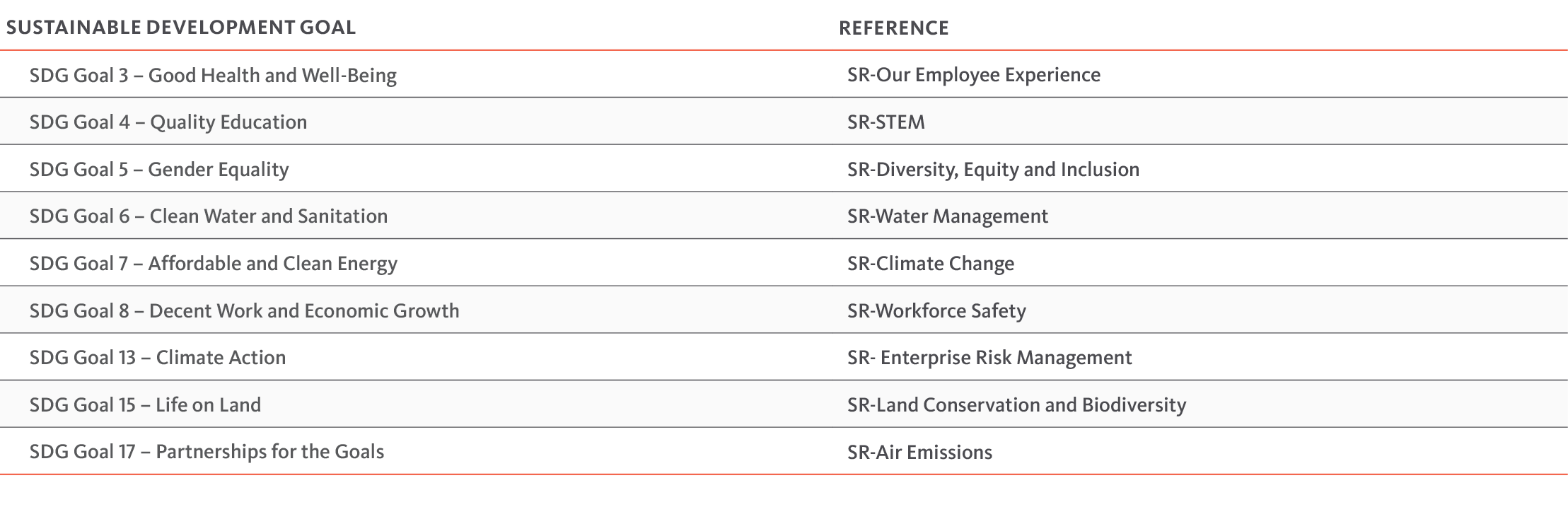Click the SR-Water Management reference
Image resolution: width=1568 pixels, height=507 pixels.
tap(948, 216)
